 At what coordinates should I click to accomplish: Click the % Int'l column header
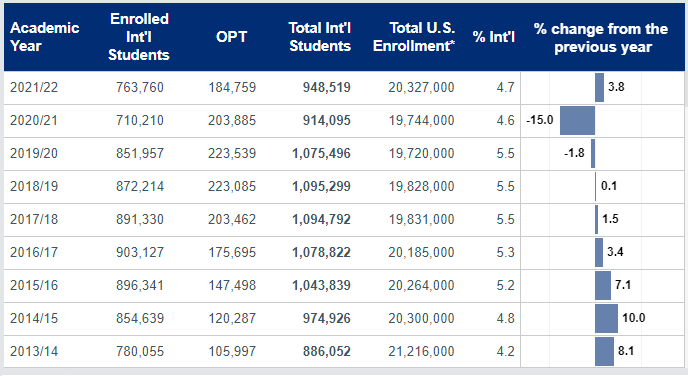[494, 37]
